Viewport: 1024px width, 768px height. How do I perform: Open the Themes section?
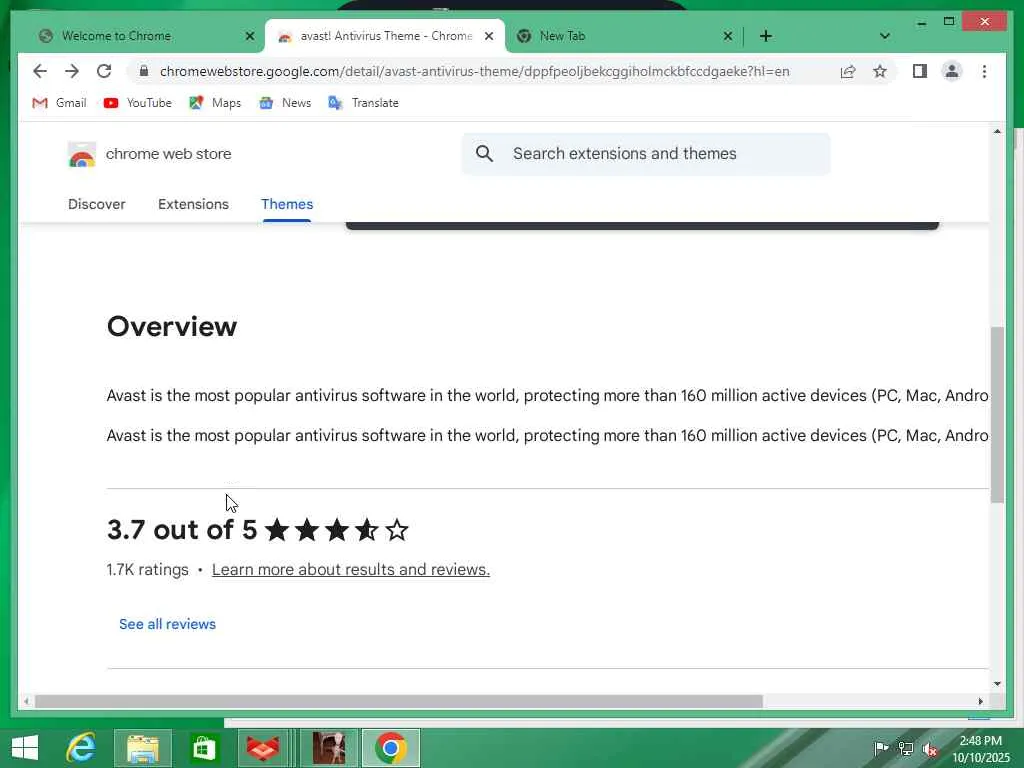(287, 204)
